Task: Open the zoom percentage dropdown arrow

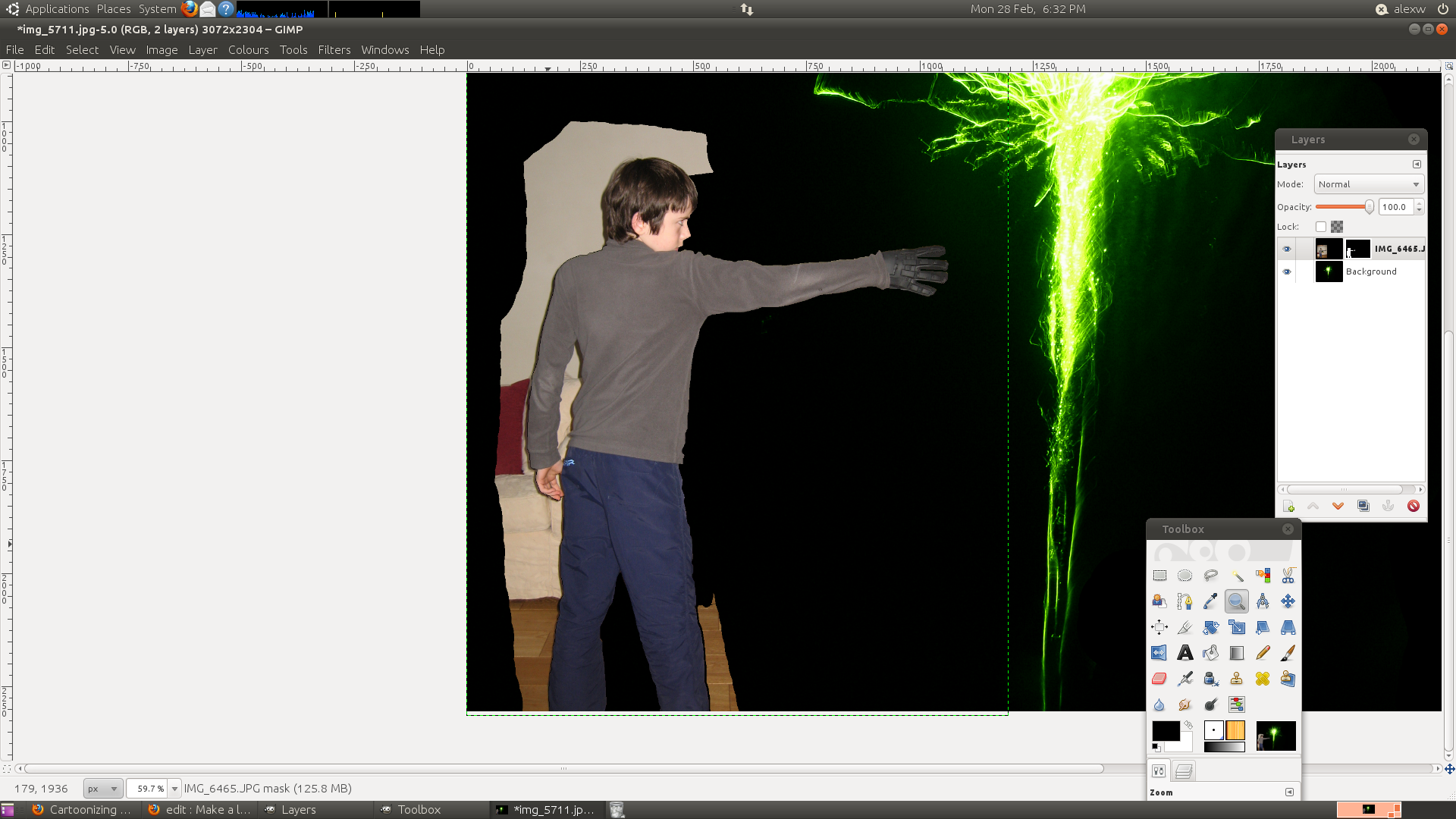Action: 174,789
